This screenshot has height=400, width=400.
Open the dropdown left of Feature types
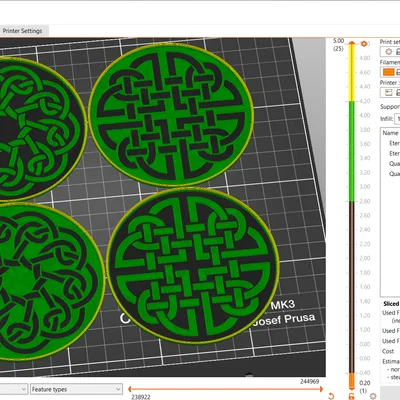[14, 389]
